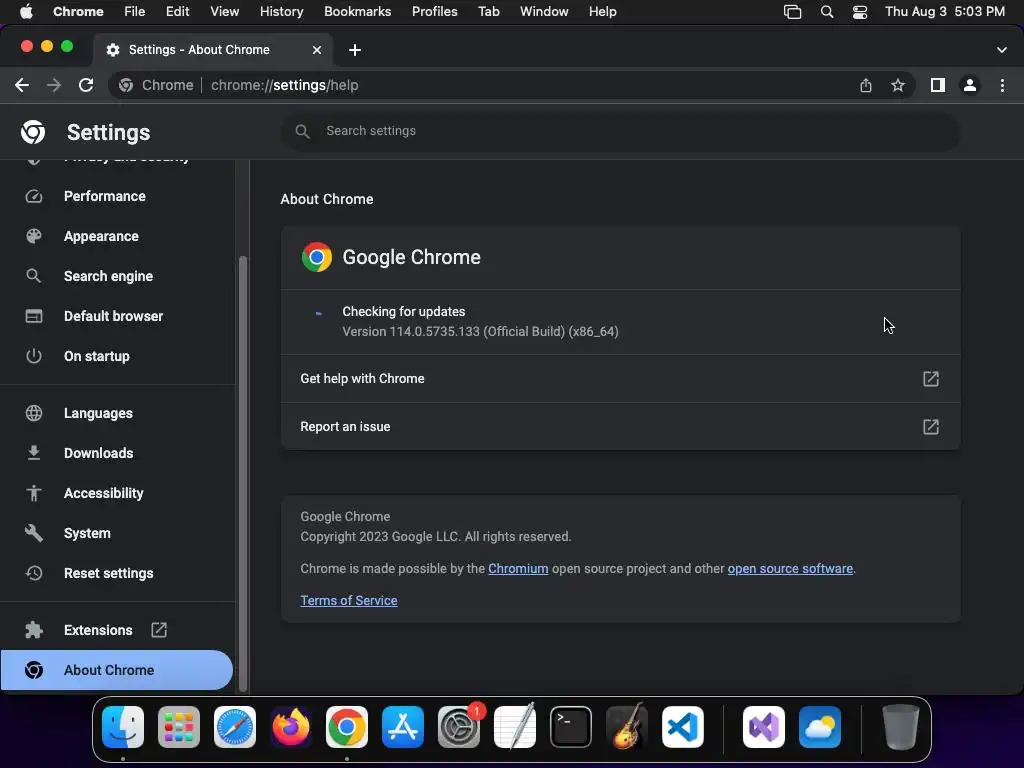The height and width of the screenshot is (768, 1024).
Task: Click the Appearance palette icon
Action: pos(33,236)
